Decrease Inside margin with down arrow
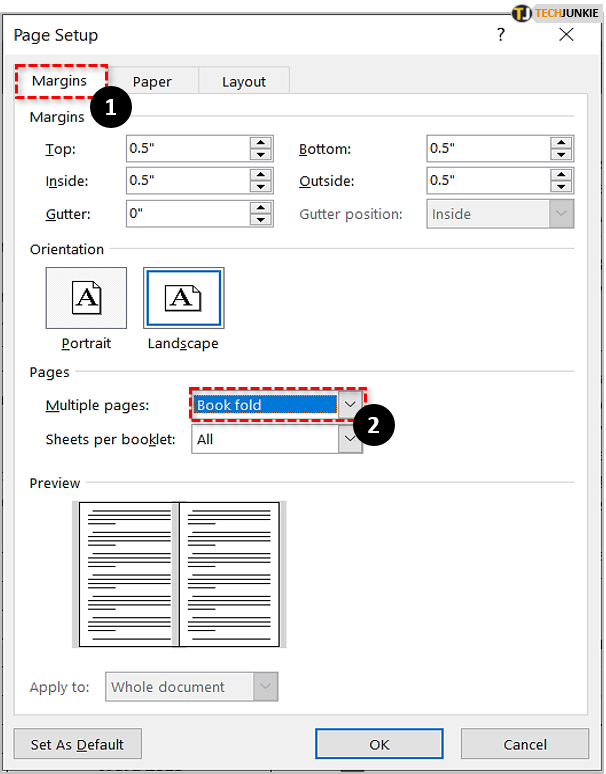This screenshot has height=774, width=606. [261, 187]
